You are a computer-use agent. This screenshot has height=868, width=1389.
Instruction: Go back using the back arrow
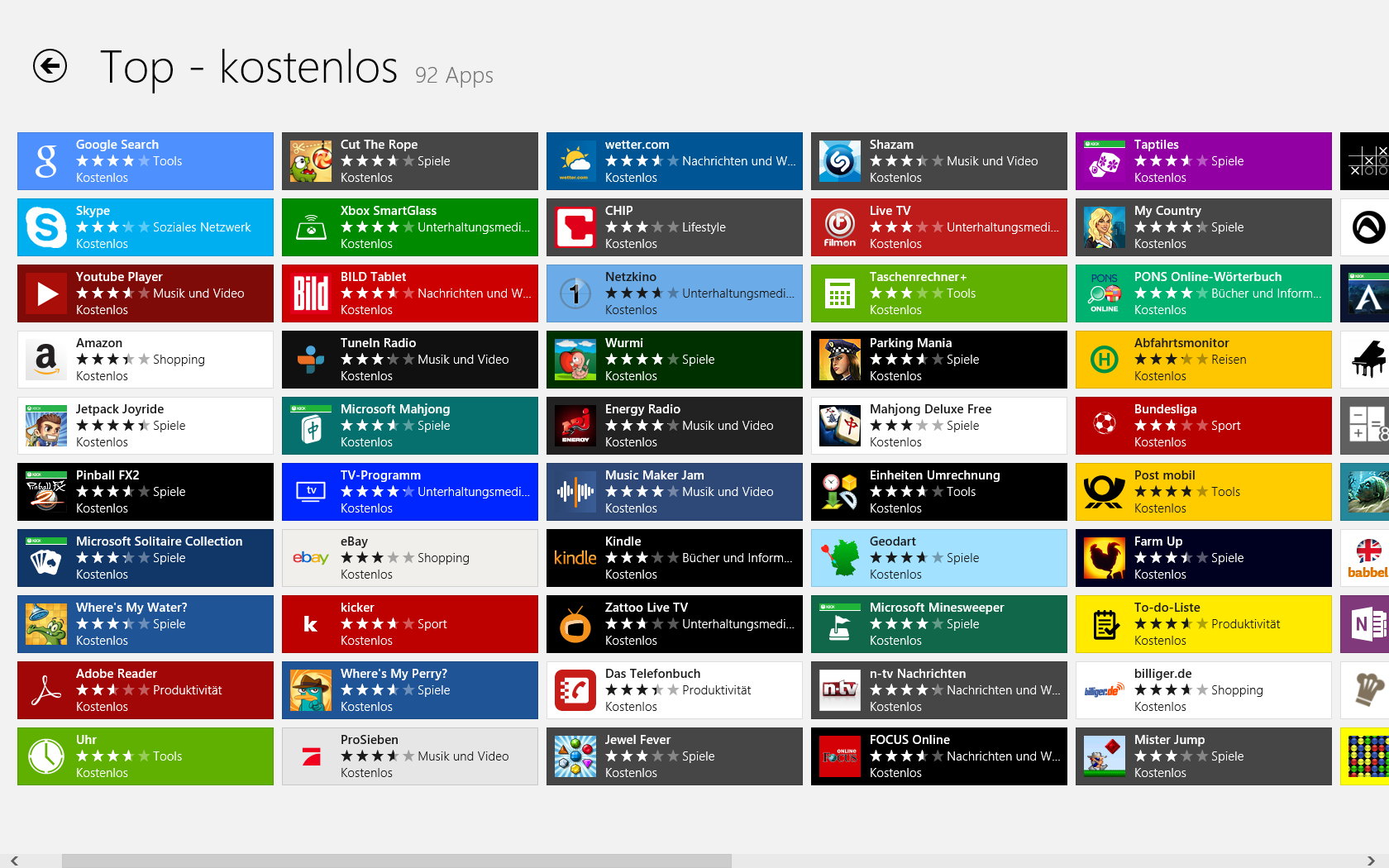(x=50, y=66)
